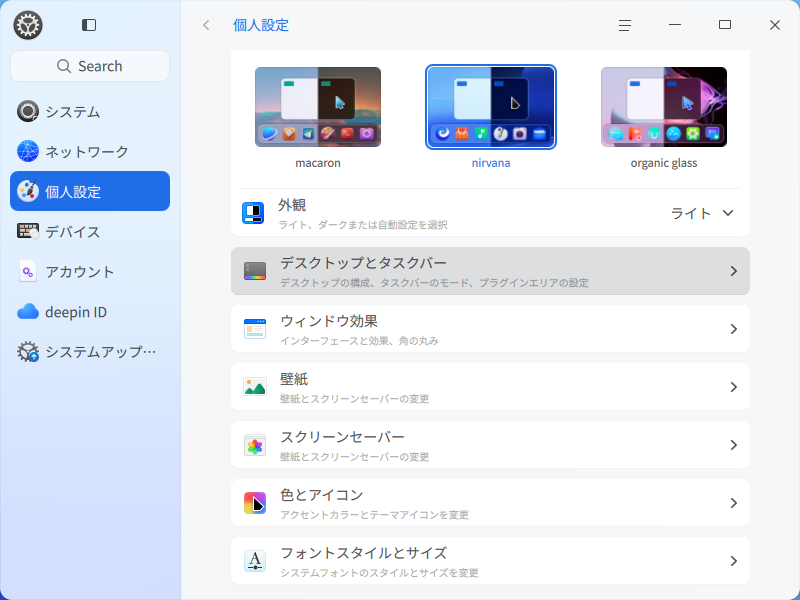The height and width of the screenshot is (600, 800).
Task: Go back with the header arrow
Action: tap(206, 25)
